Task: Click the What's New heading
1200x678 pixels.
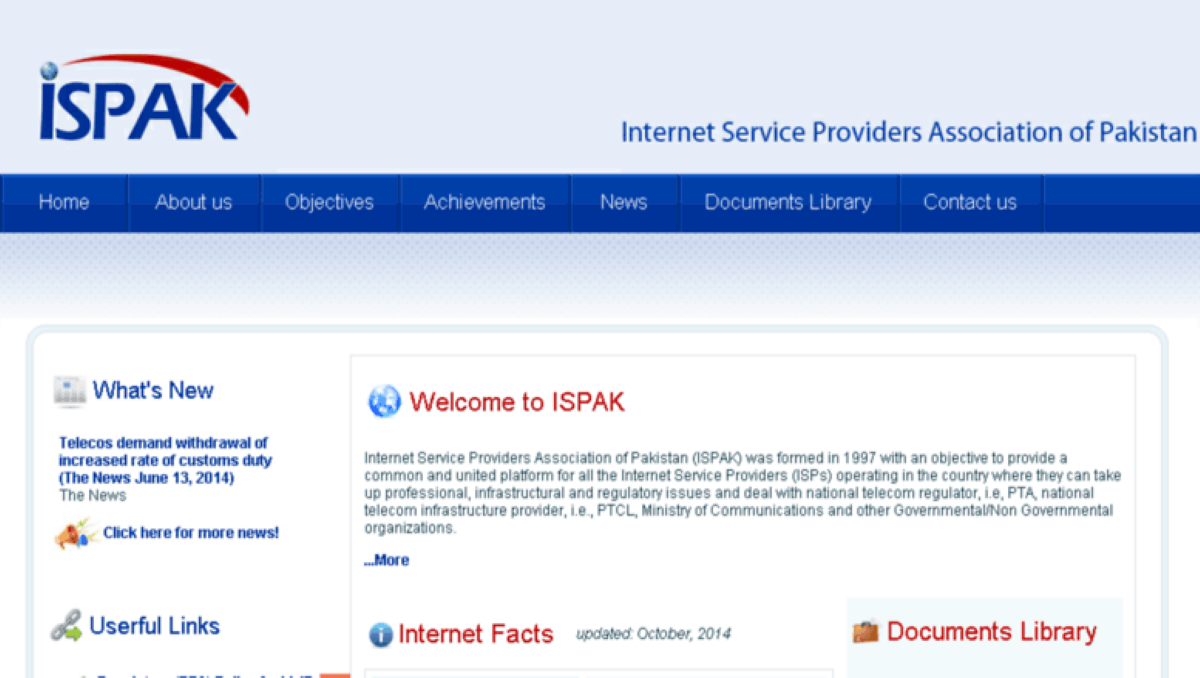Action: [x=153, y=391]
